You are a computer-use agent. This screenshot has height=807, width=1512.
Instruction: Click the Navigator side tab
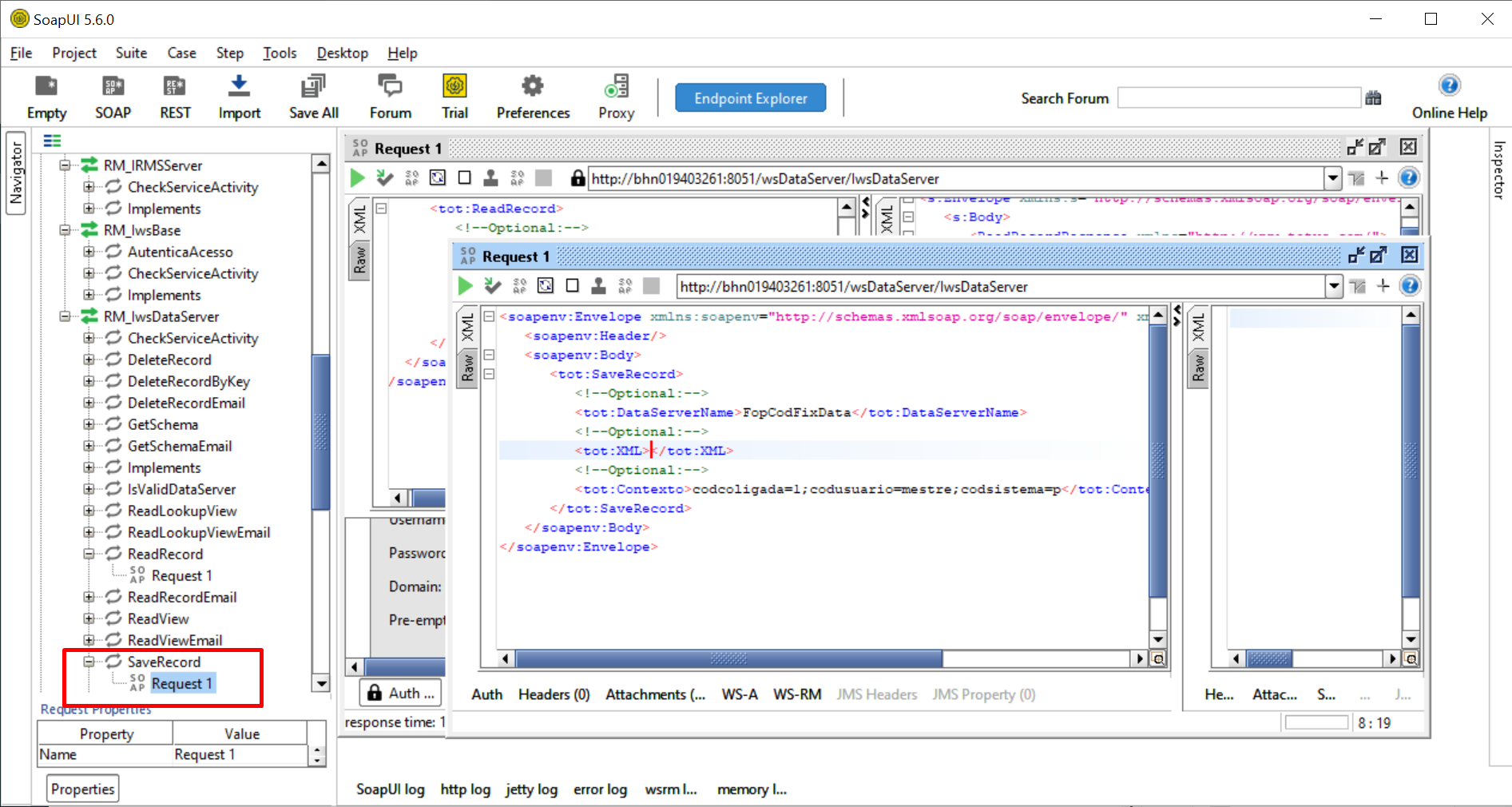point(16,173)
